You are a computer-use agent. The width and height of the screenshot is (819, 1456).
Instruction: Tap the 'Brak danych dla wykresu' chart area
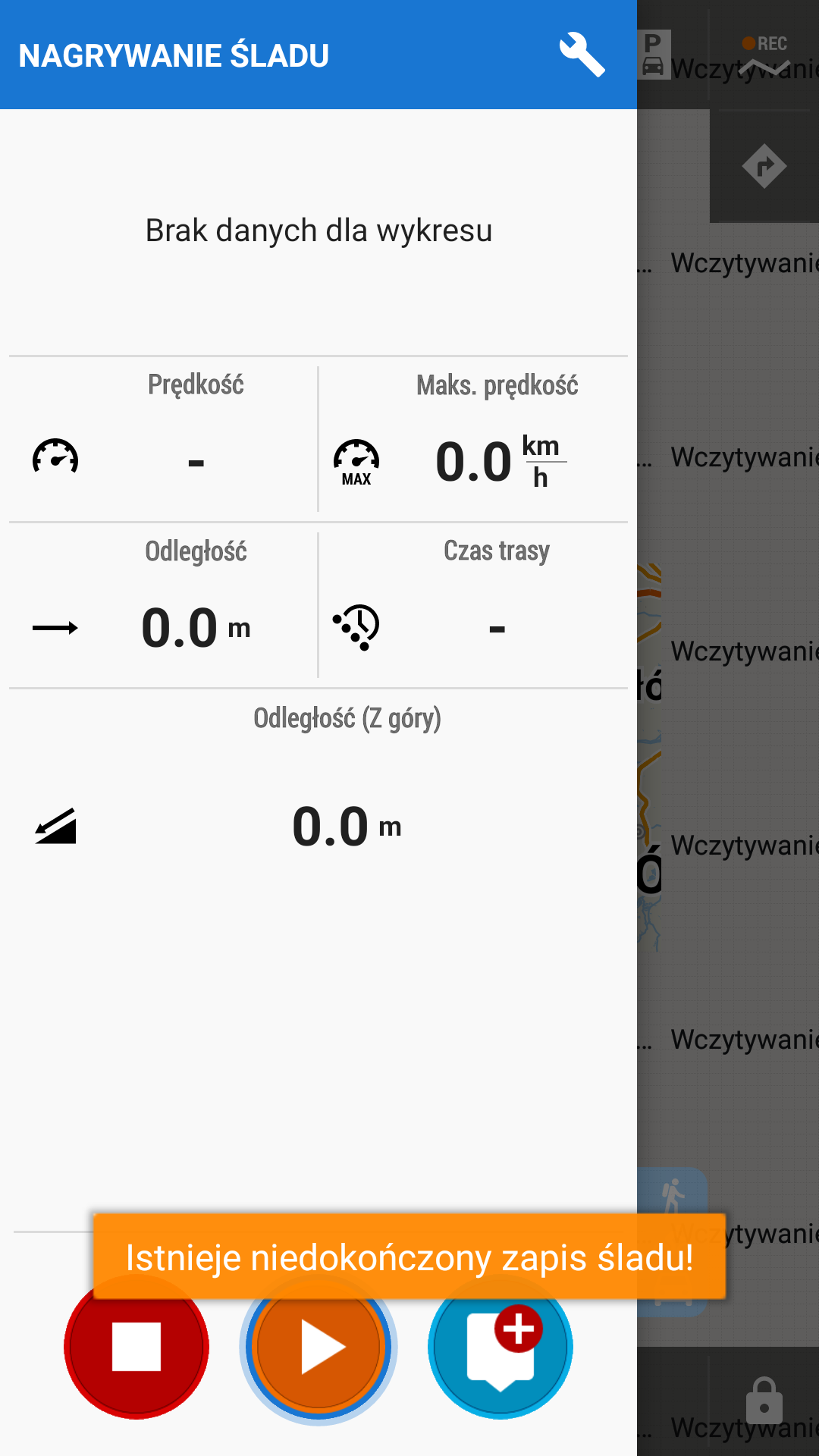318,231
